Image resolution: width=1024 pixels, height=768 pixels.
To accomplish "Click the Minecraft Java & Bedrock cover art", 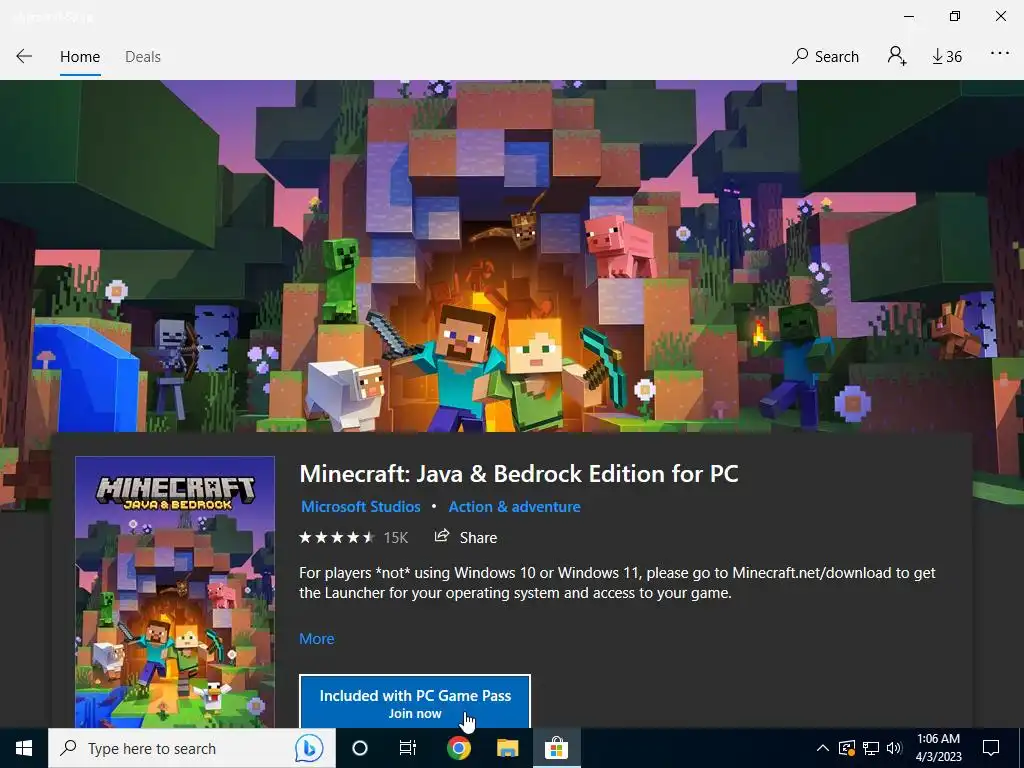I will [x=175, y=592].
